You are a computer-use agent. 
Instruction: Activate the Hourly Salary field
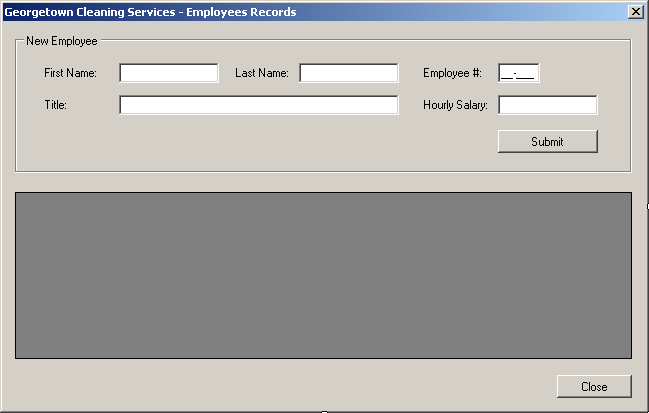[x=548, y=105]
